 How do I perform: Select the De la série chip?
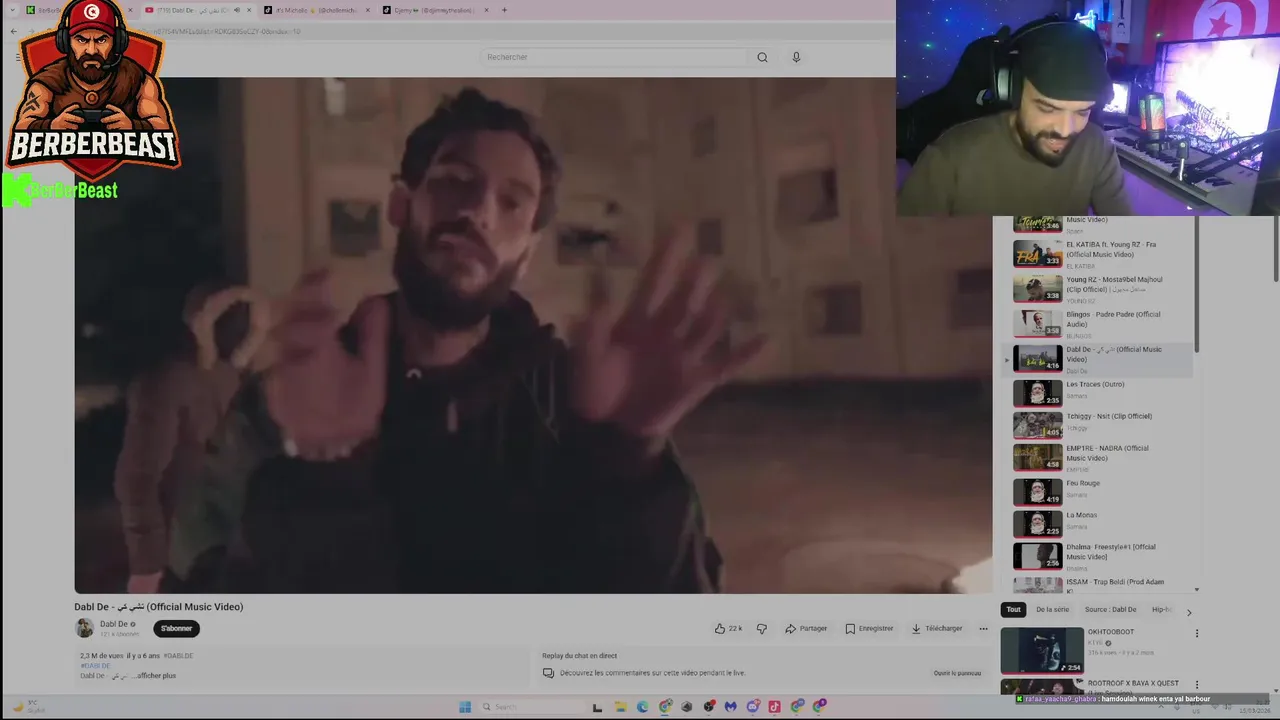1052,609
